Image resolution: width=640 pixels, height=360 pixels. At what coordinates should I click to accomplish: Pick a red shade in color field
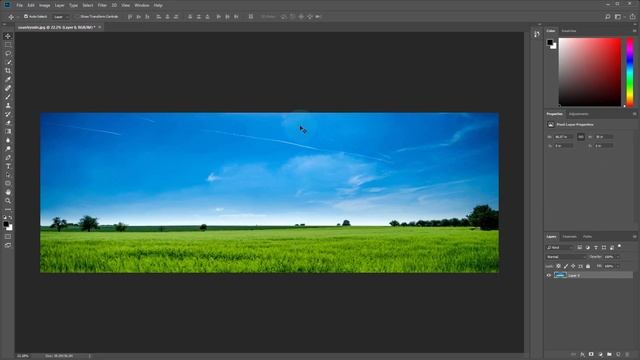(x=590, y=72)
